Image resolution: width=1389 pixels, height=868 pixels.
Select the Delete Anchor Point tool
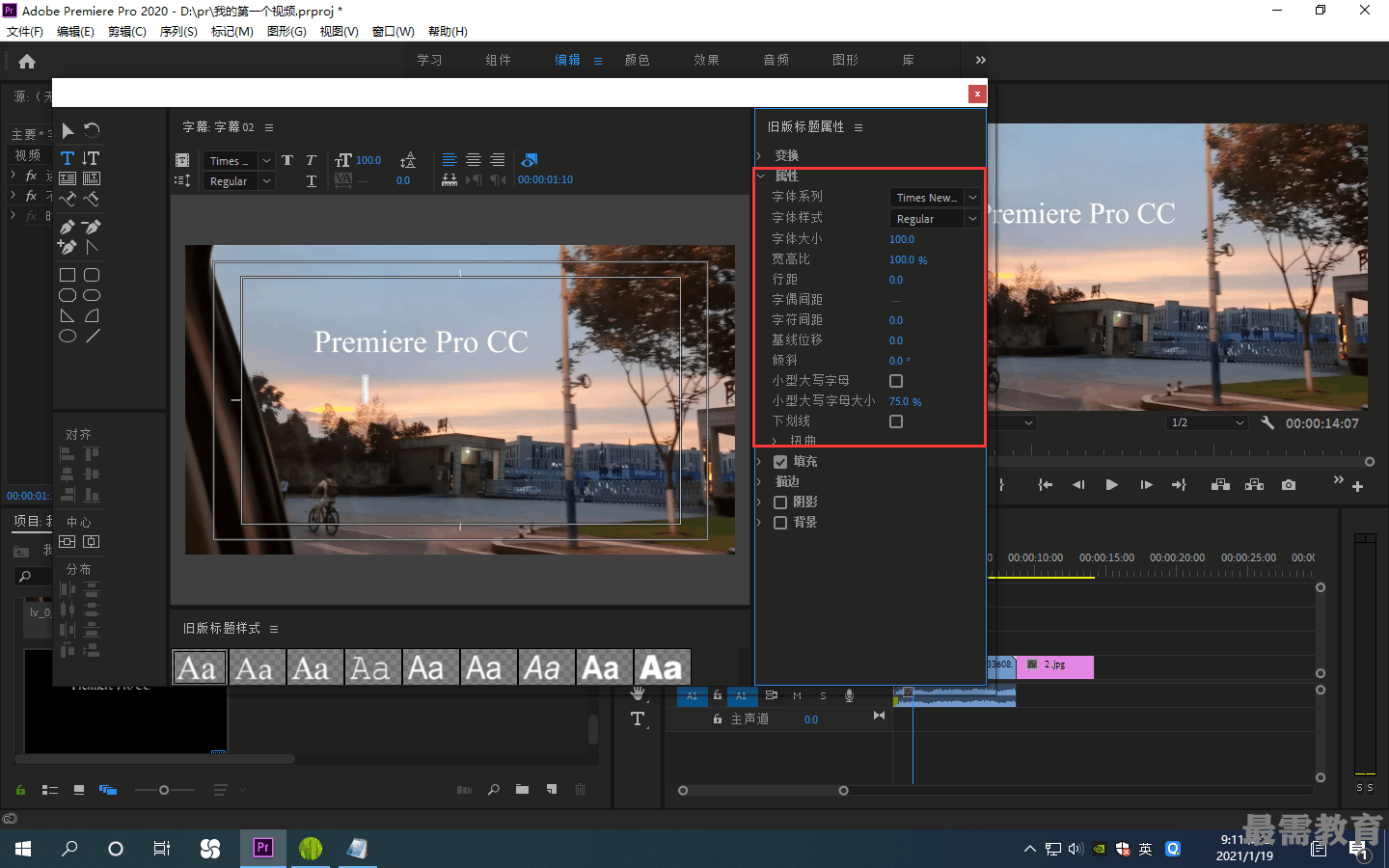click(x=92, y=227)
